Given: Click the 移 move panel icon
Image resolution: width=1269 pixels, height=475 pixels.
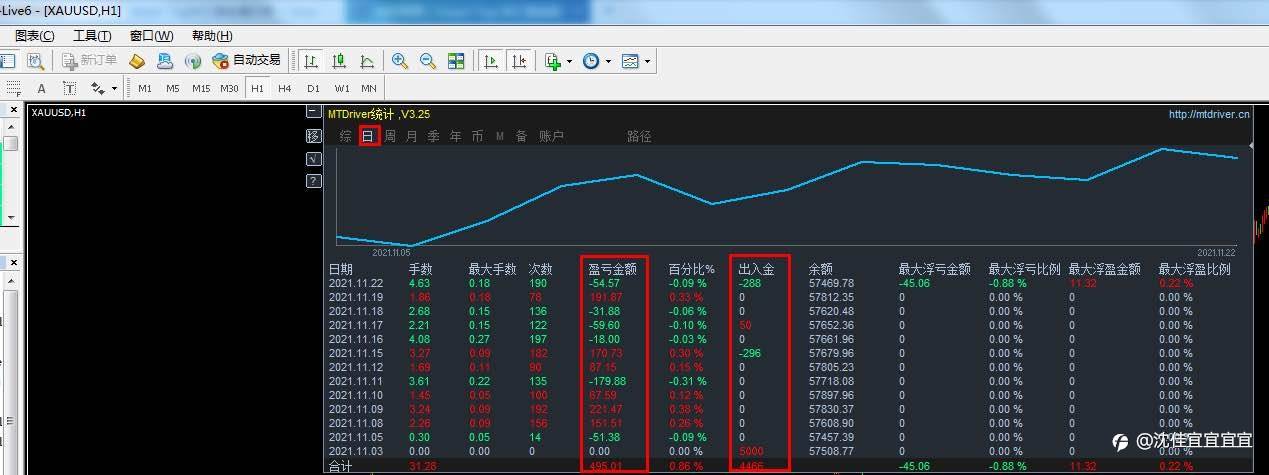Looking at the screenshot, I should [314, 135].
